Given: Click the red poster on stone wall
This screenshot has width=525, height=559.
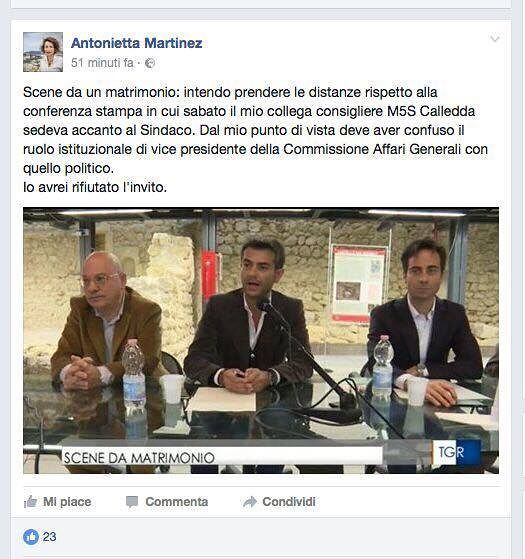Looking at the screenshot, I should coord(358,283).
